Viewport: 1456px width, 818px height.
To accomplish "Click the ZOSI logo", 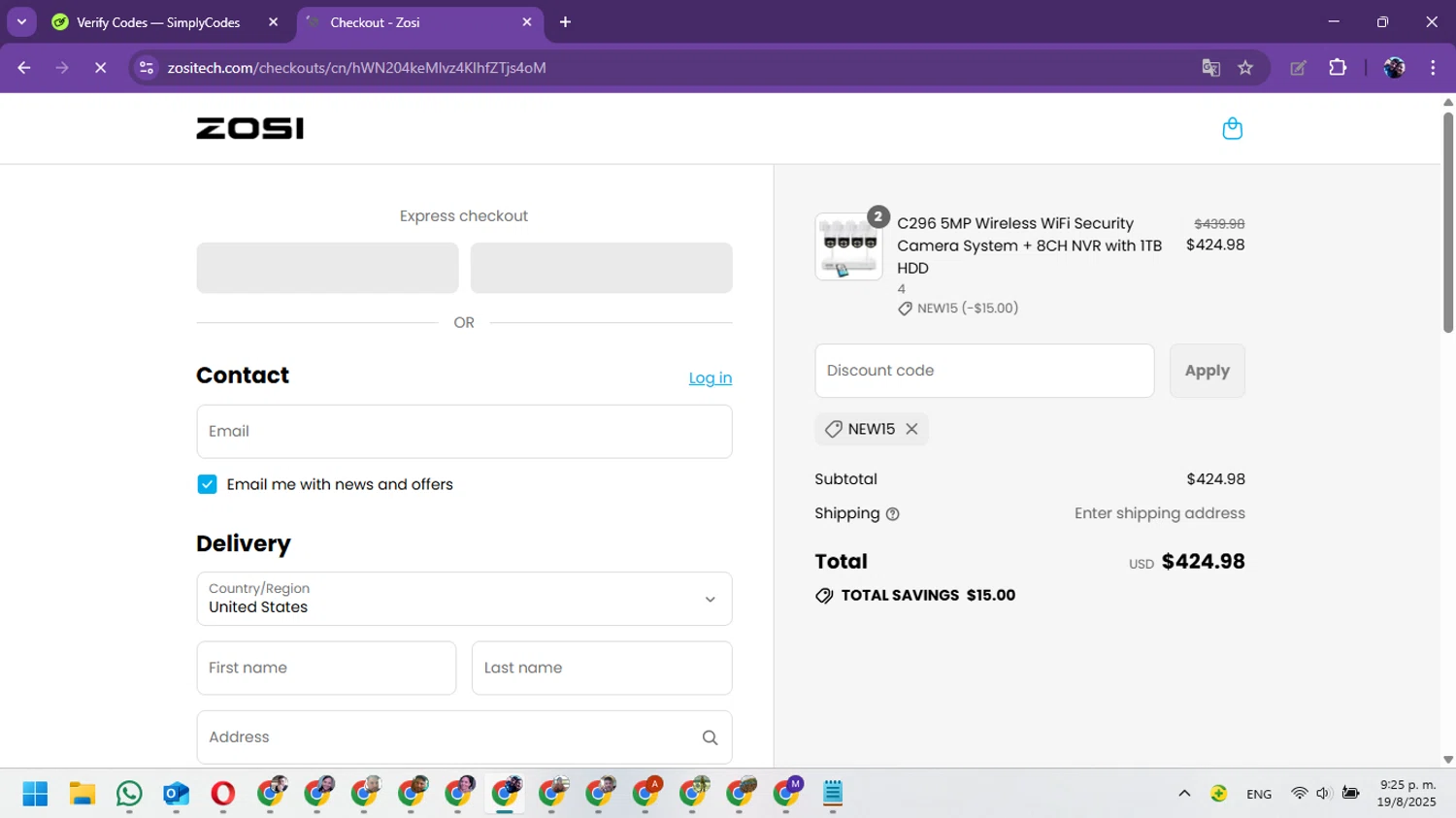I will [249, 128].
